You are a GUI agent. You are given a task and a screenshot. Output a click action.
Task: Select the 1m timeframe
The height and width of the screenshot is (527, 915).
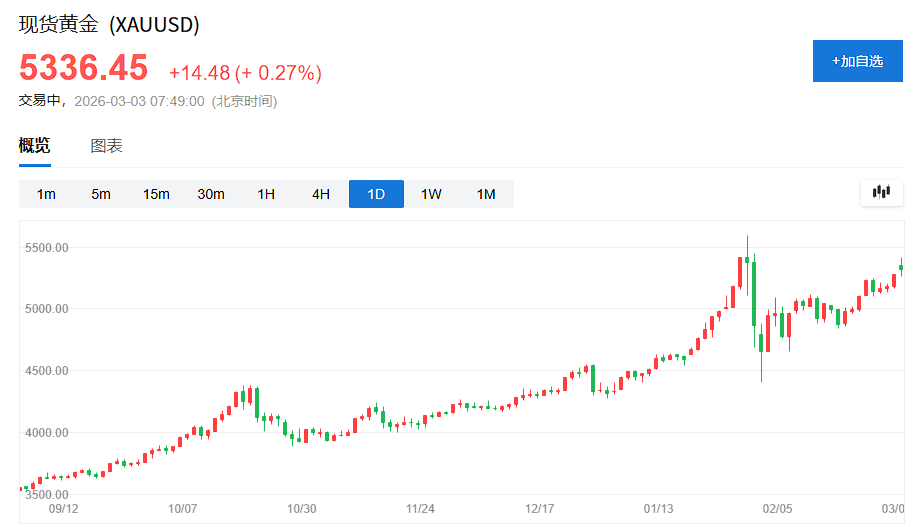point(46,194)
